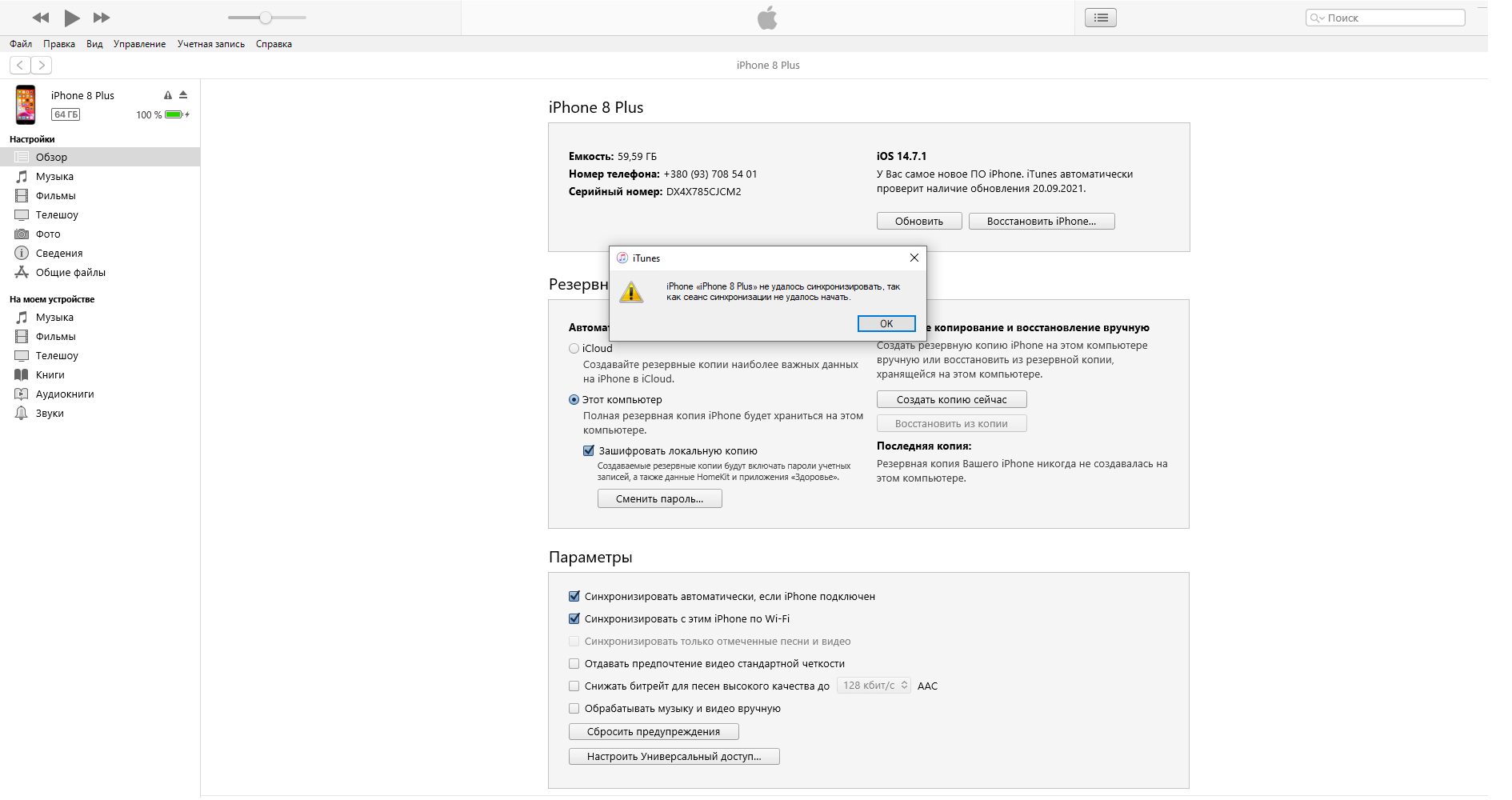
Task: Open the Справка menu
Action: [274, 44]
